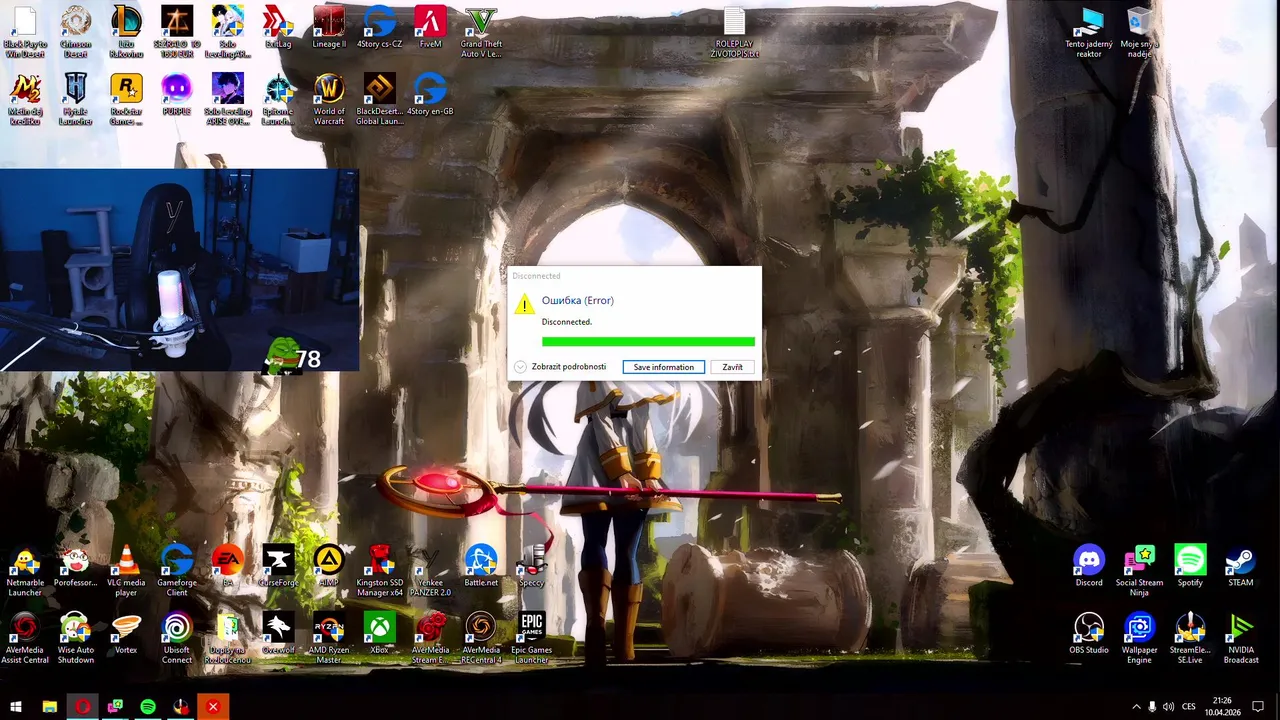Select the ROLEPLAY ZIVOTOPIS text file
Viewport: 1280px width, 720px height.
(735, 32)
